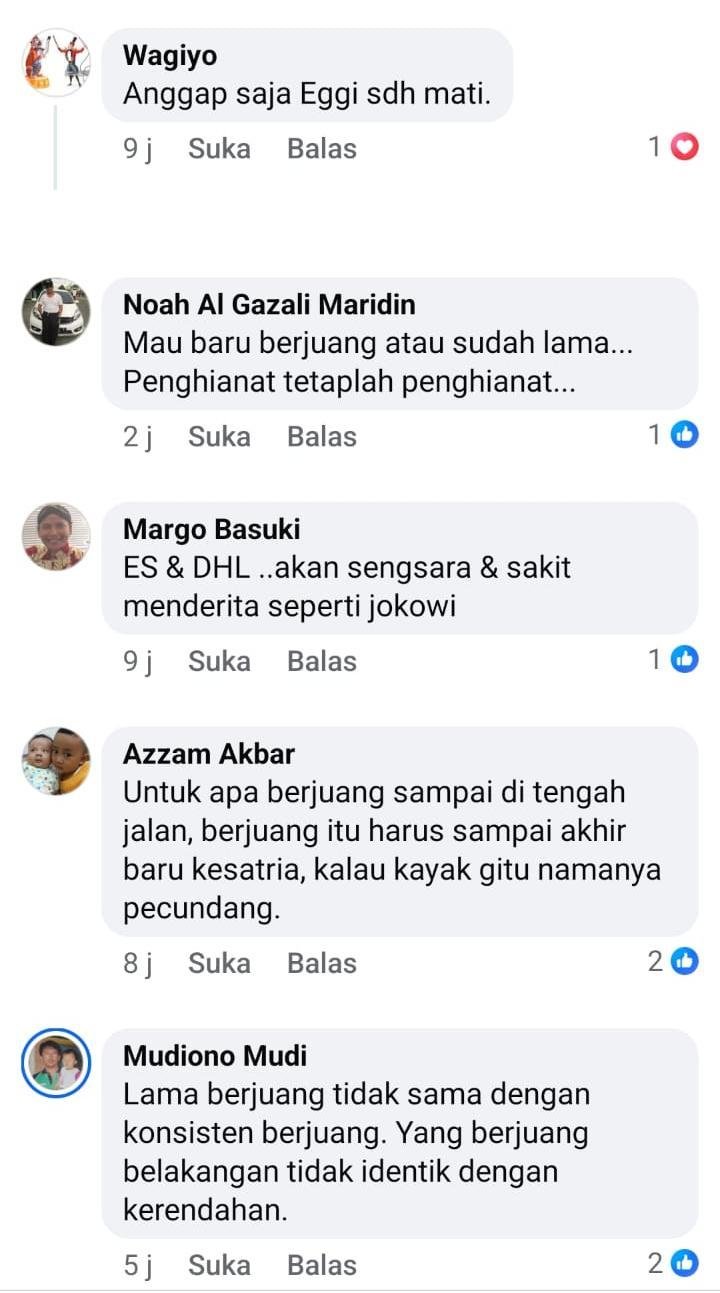The image size is (720, 1293).
Task: Open Mudiono Mudi's profile picture with story ring
Action: pos(56,1064)
